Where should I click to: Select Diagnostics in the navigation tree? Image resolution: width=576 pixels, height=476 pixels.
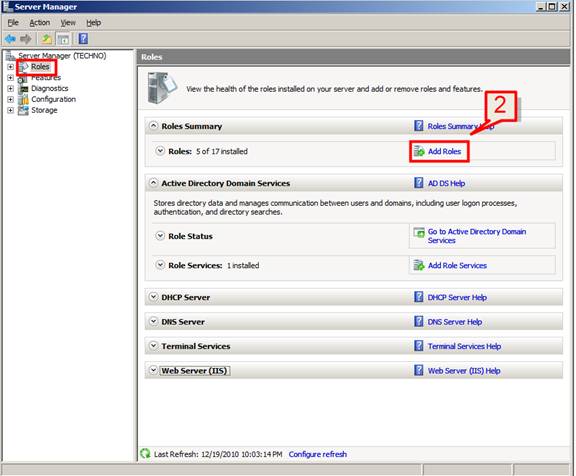[x=50, y=89]
